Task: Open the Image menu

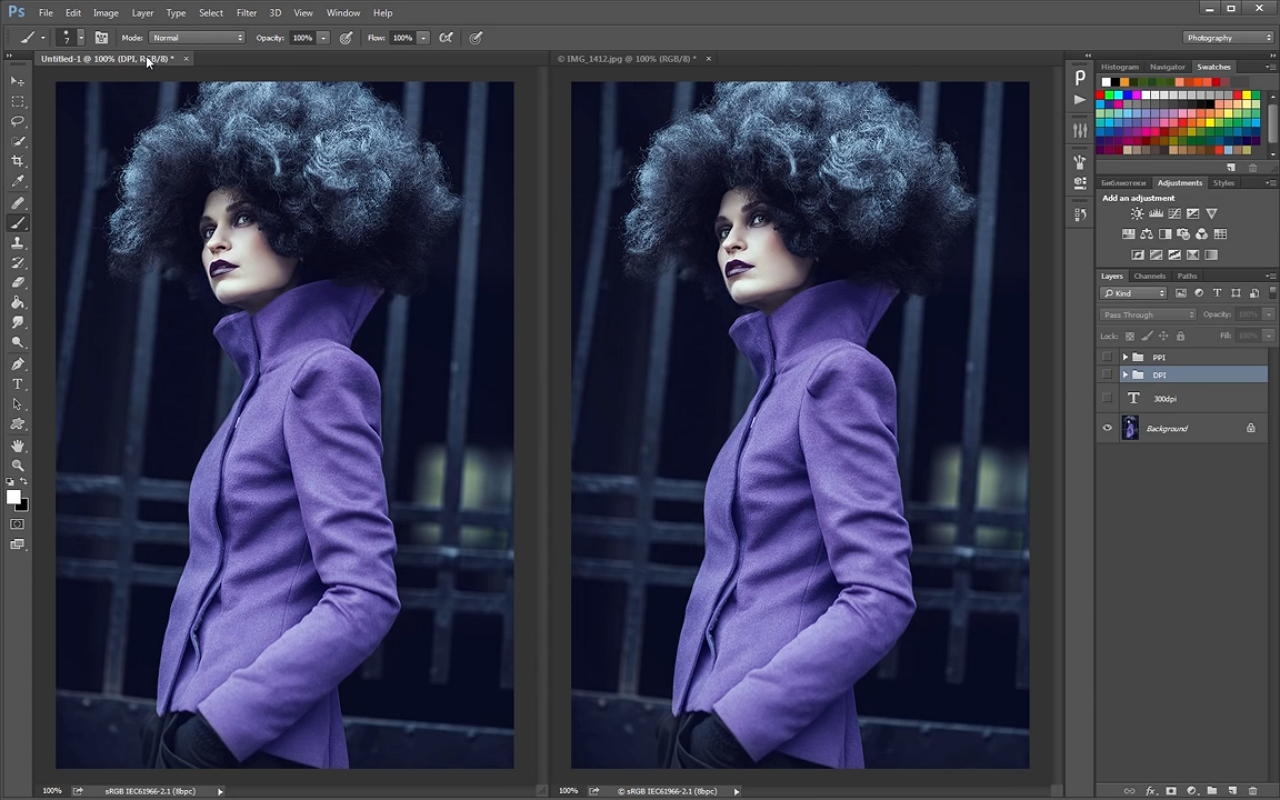Action: pyautogui.click(x=106, y=13)
